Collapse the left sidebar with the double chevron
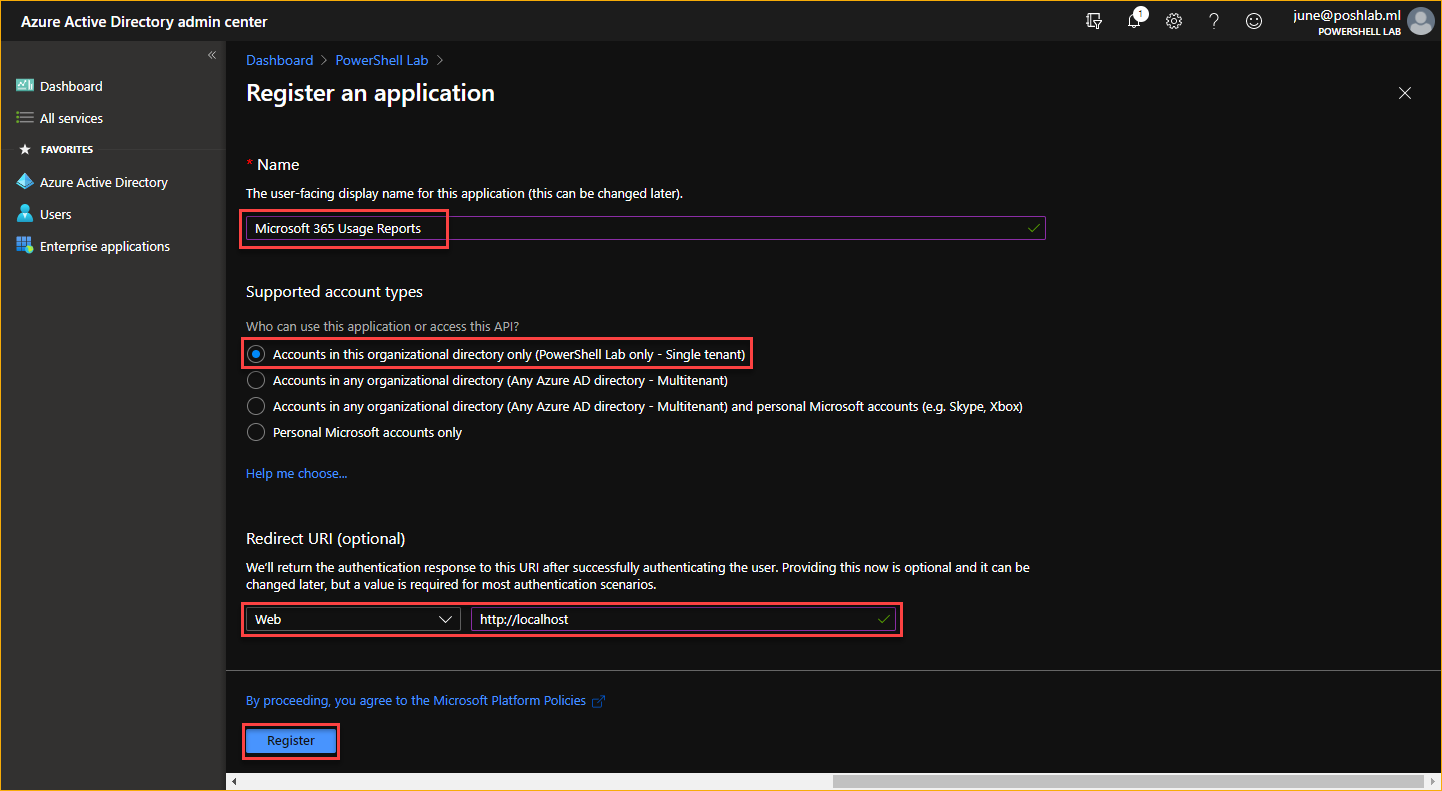 (211, 55)
